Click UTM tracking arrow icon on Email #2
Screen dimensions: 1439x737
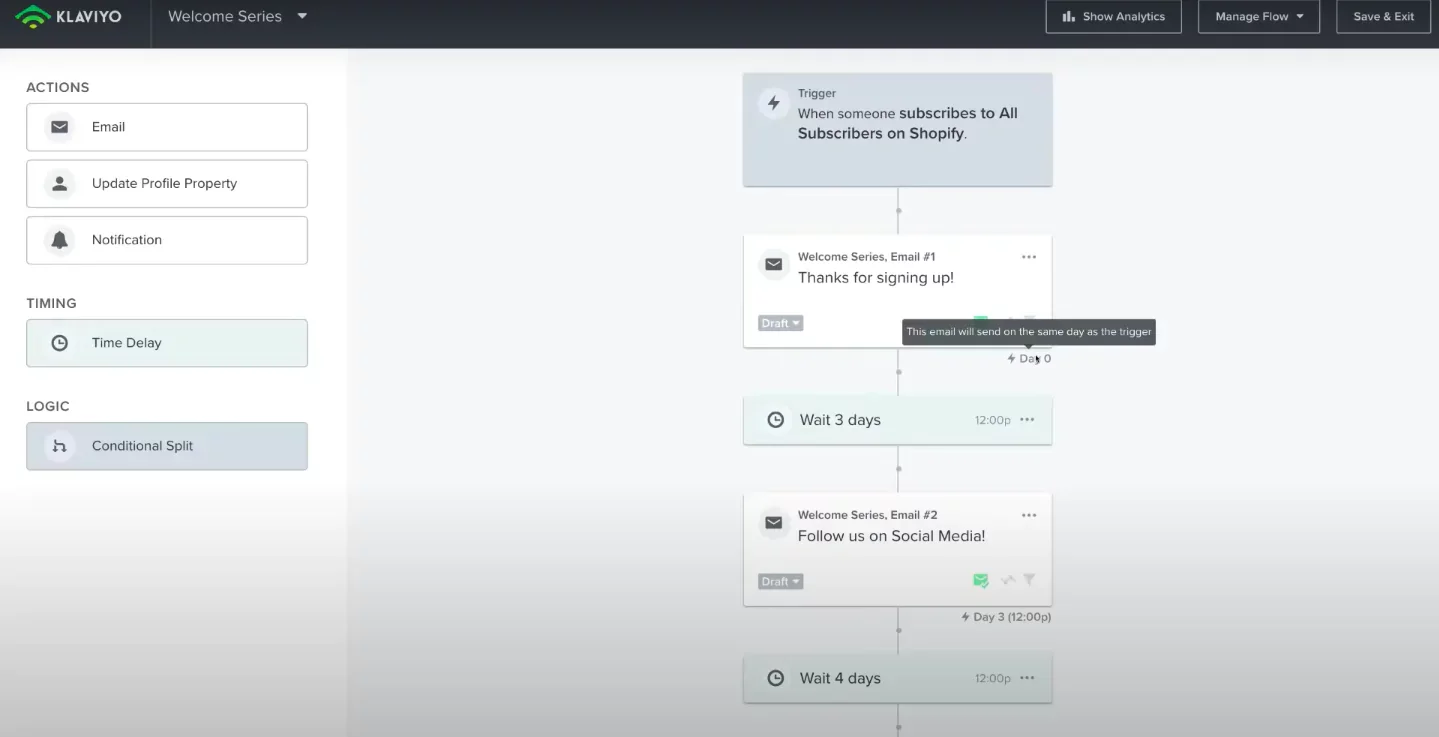coord(1008,580)
